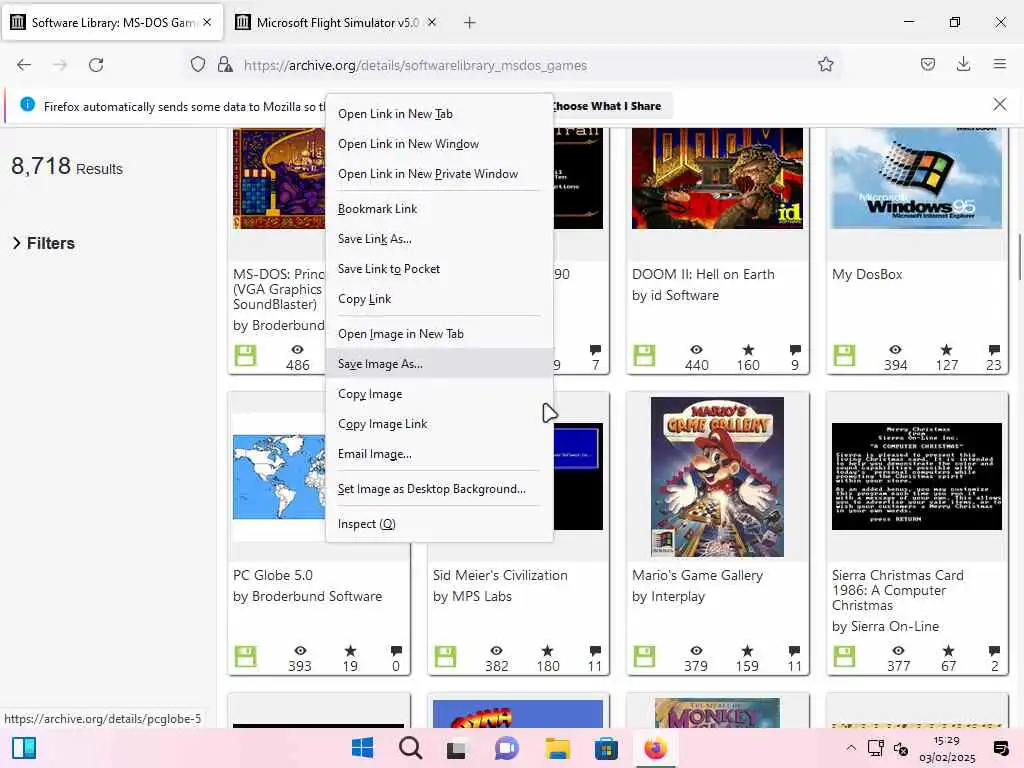Switch to Software Library: MS-DOS Games tab

(112, 22)
